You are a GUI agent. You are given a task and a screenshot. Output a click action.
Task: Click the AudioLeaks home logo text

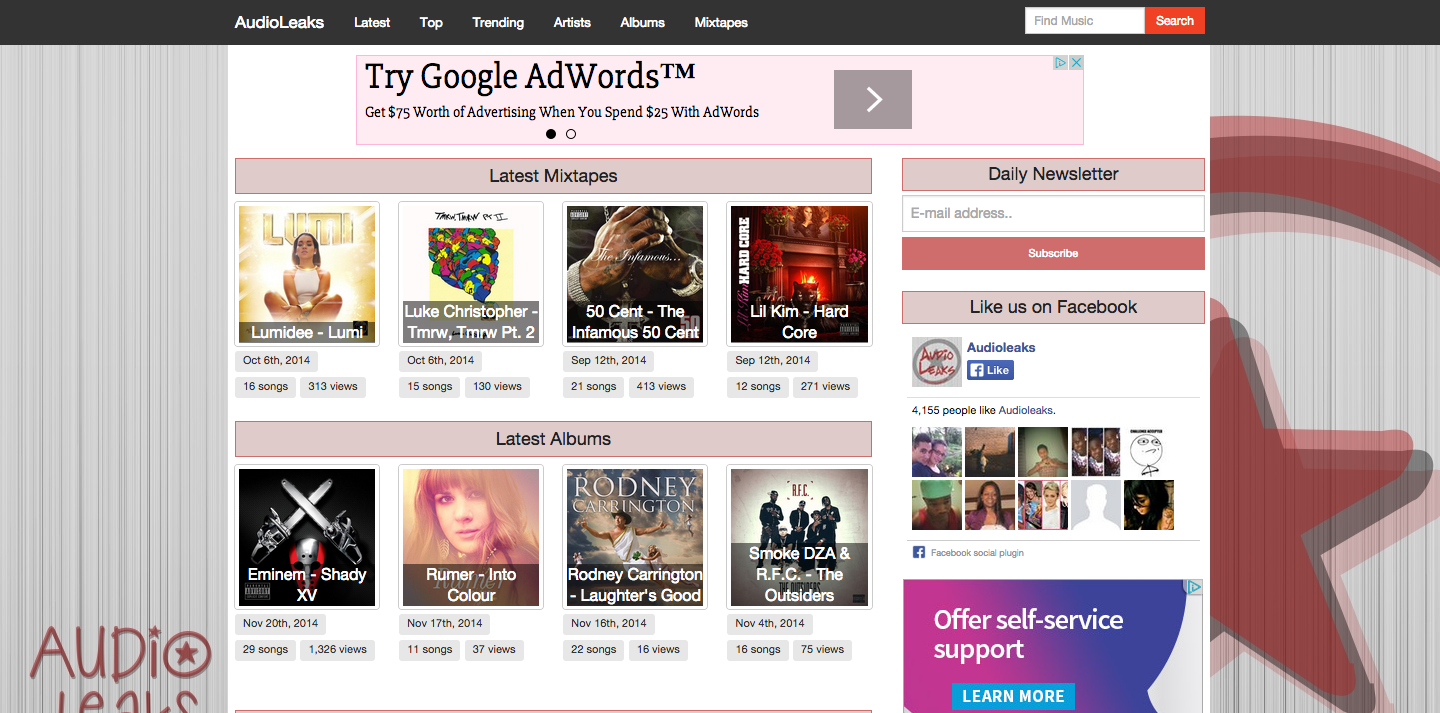click(x=279, y=22)
